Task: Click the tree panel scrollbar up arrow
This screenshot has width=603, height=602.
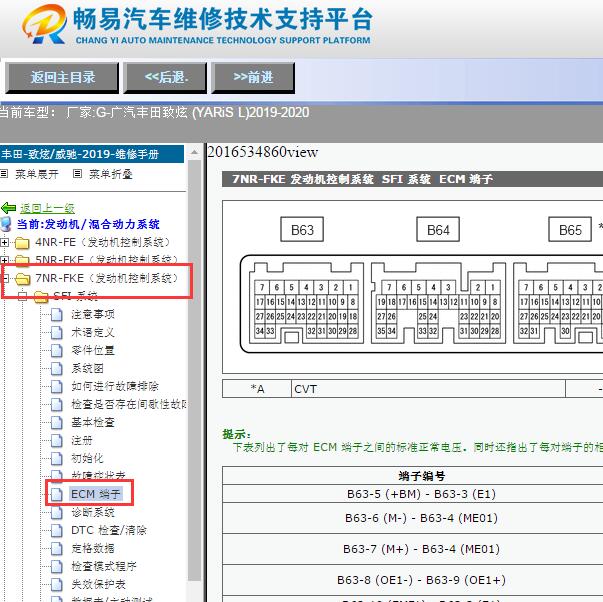Action: (x=195, y=153)
